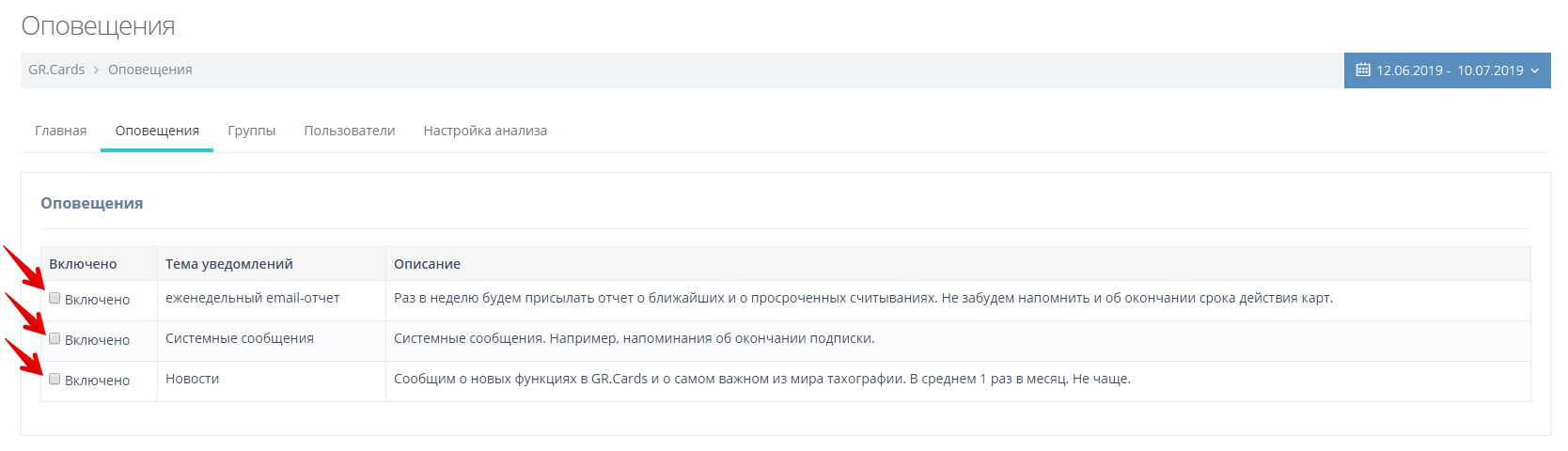1568x451 pixels.
Task: Go to the Пользователи tab
Action: 349,131
